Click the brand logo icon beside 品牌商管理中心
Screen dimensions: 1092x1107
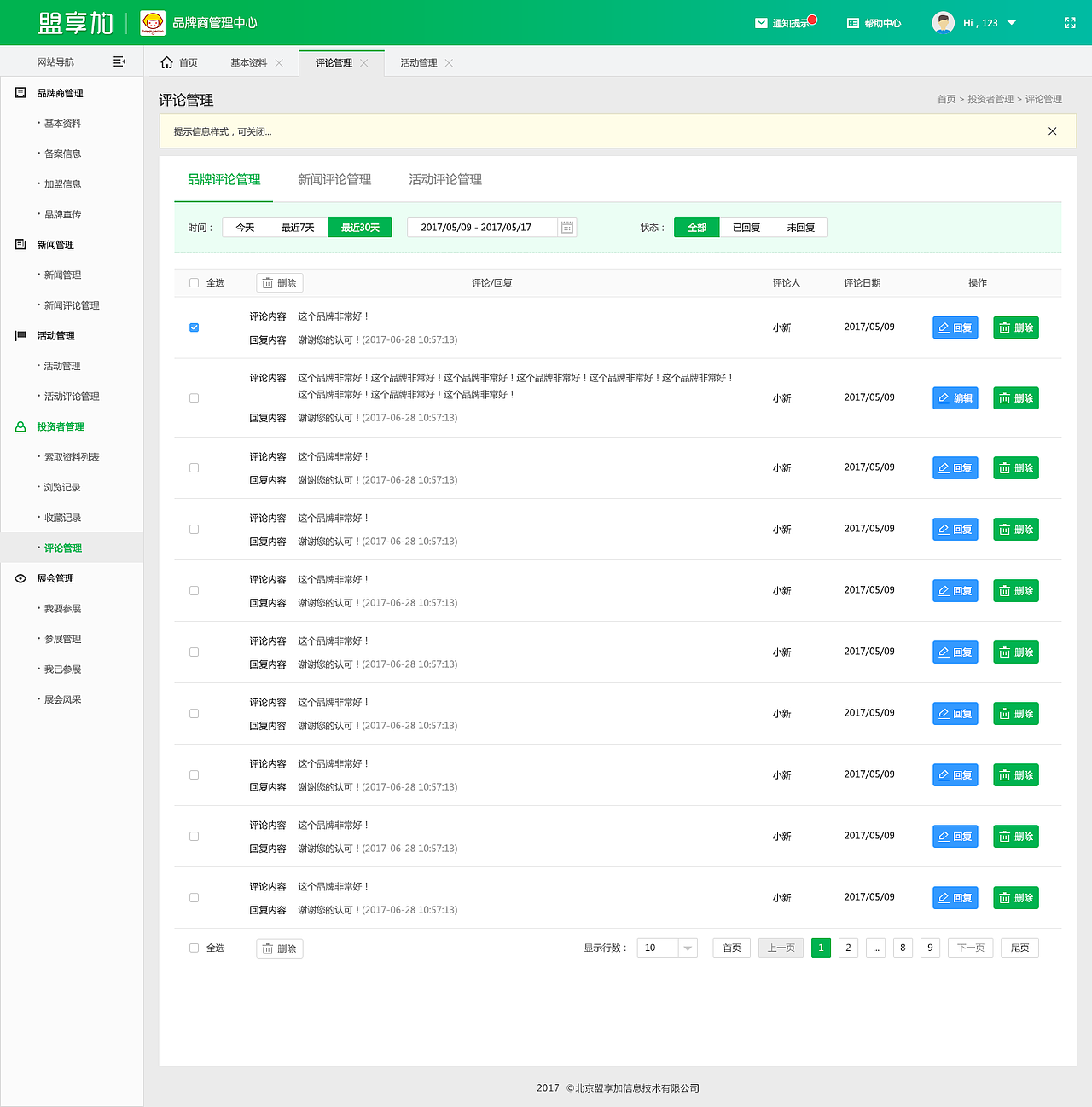[153, 23]
